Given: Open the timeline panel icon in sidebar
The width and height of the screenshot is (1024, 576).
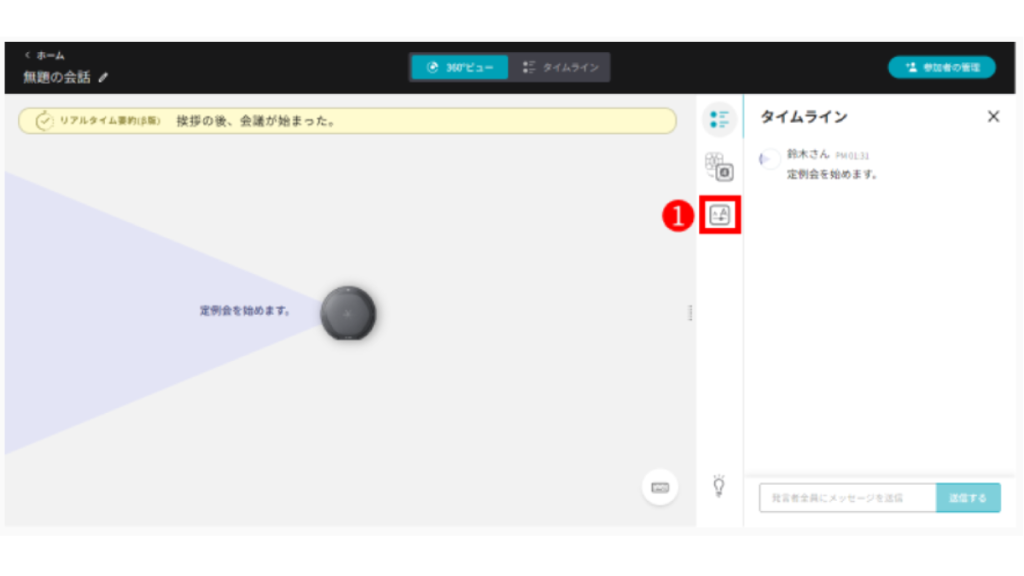Looking at the screenshot, I should point(719,120).
